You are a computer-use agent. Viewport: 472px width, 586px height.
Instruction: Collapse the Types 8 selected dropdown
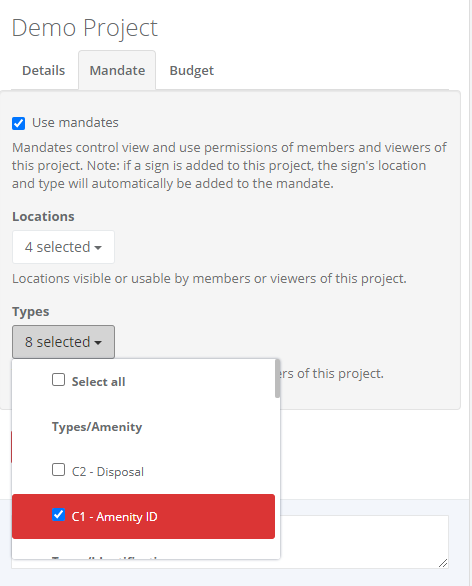(x=63, y=342)
